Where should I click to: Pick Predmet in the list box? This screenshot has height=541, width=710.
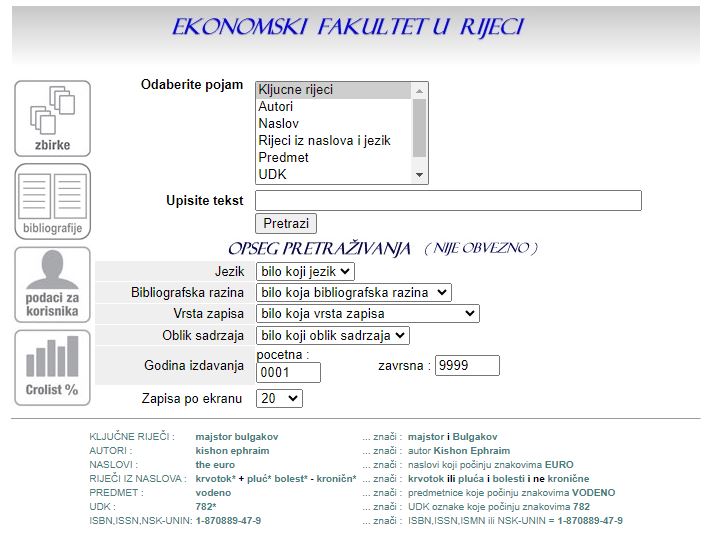(x=334, y=158)
